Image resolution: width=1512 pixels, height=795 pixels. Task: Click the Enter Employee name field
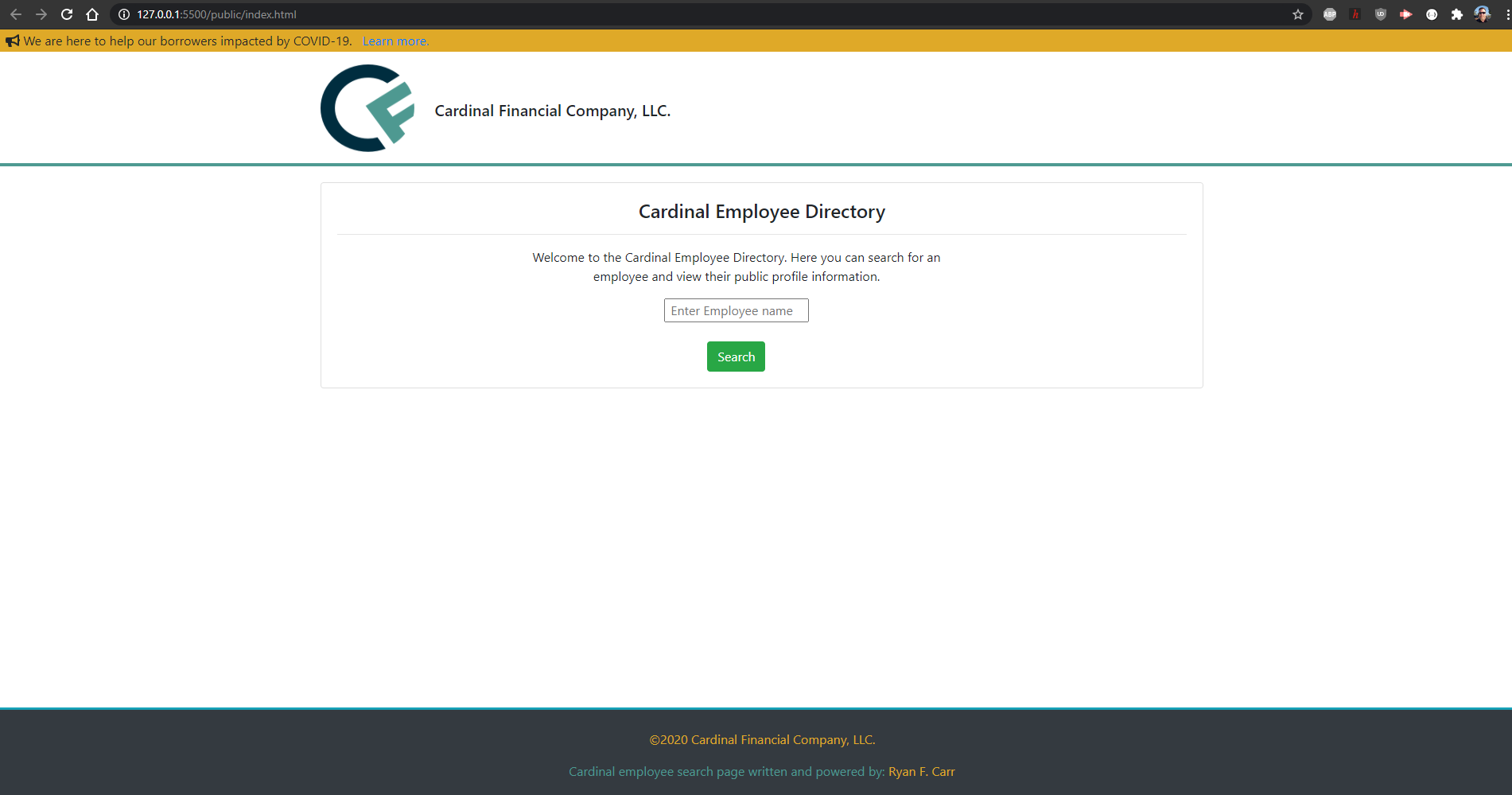tap(735, 310)
